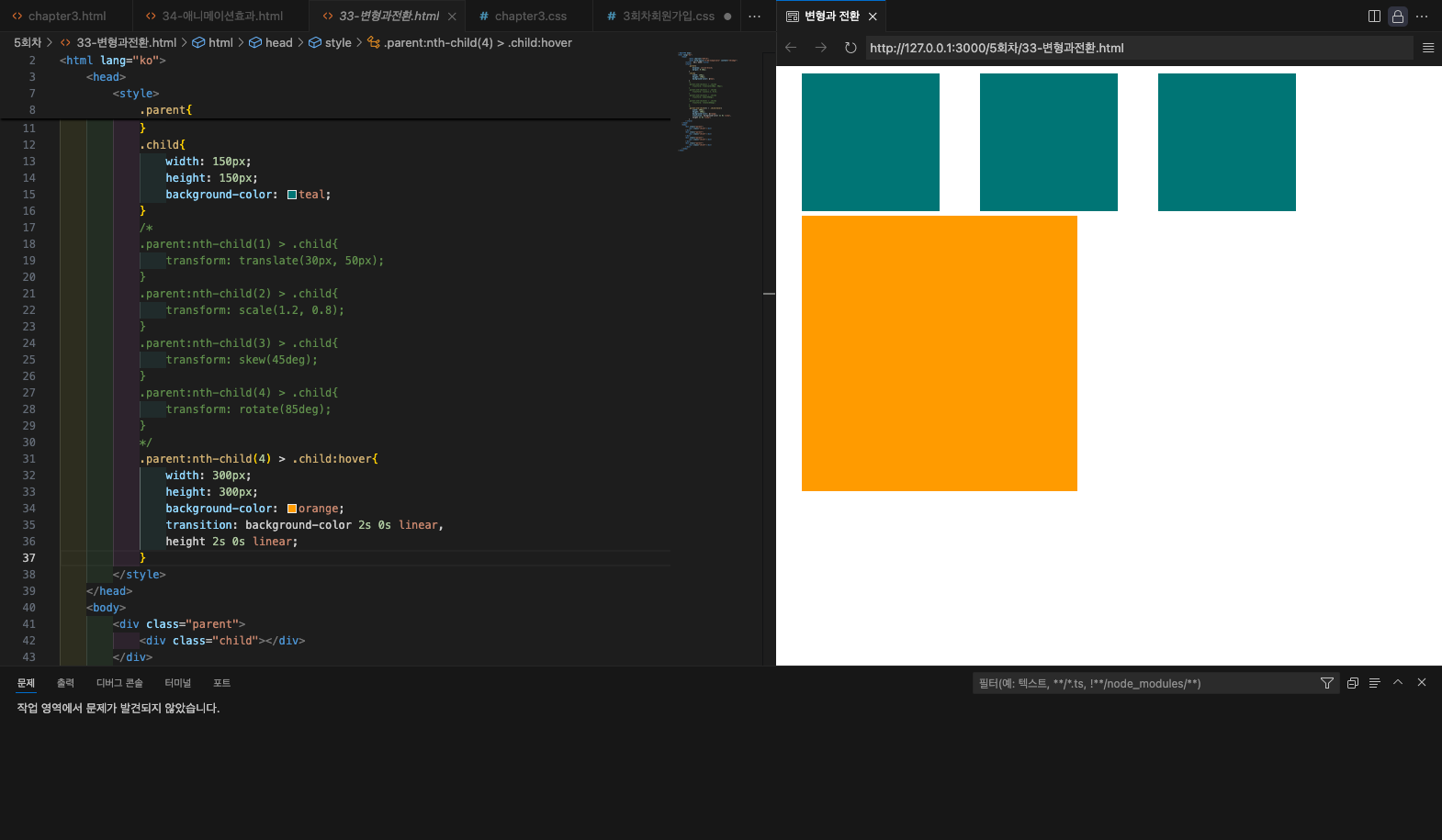Click .parent:nth-child(4) > .child:hover breadcrumb
Screen dimensions: 1442x840
(469, 42)
